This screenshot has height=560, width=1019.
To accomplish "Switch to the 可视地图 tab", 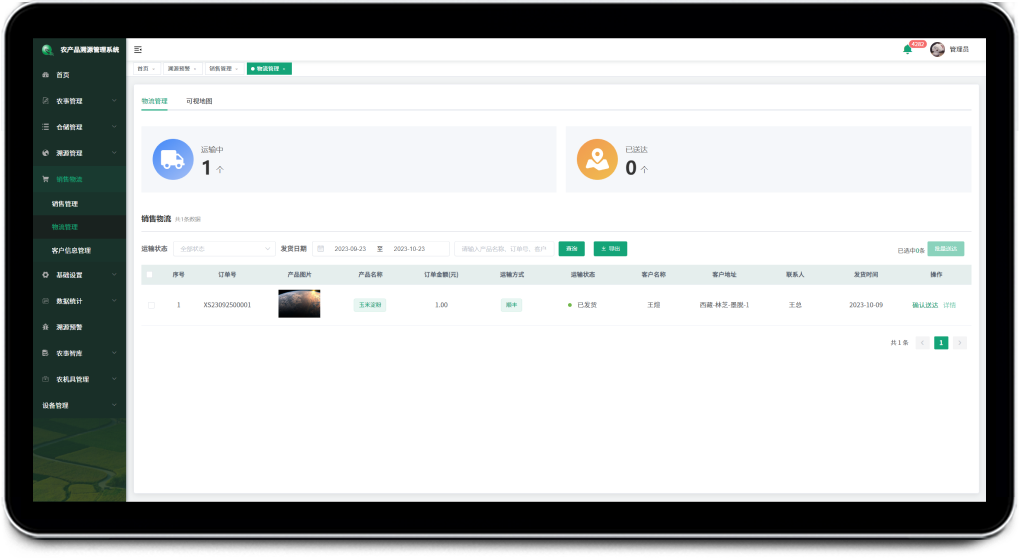I will (x=199, y=101).
